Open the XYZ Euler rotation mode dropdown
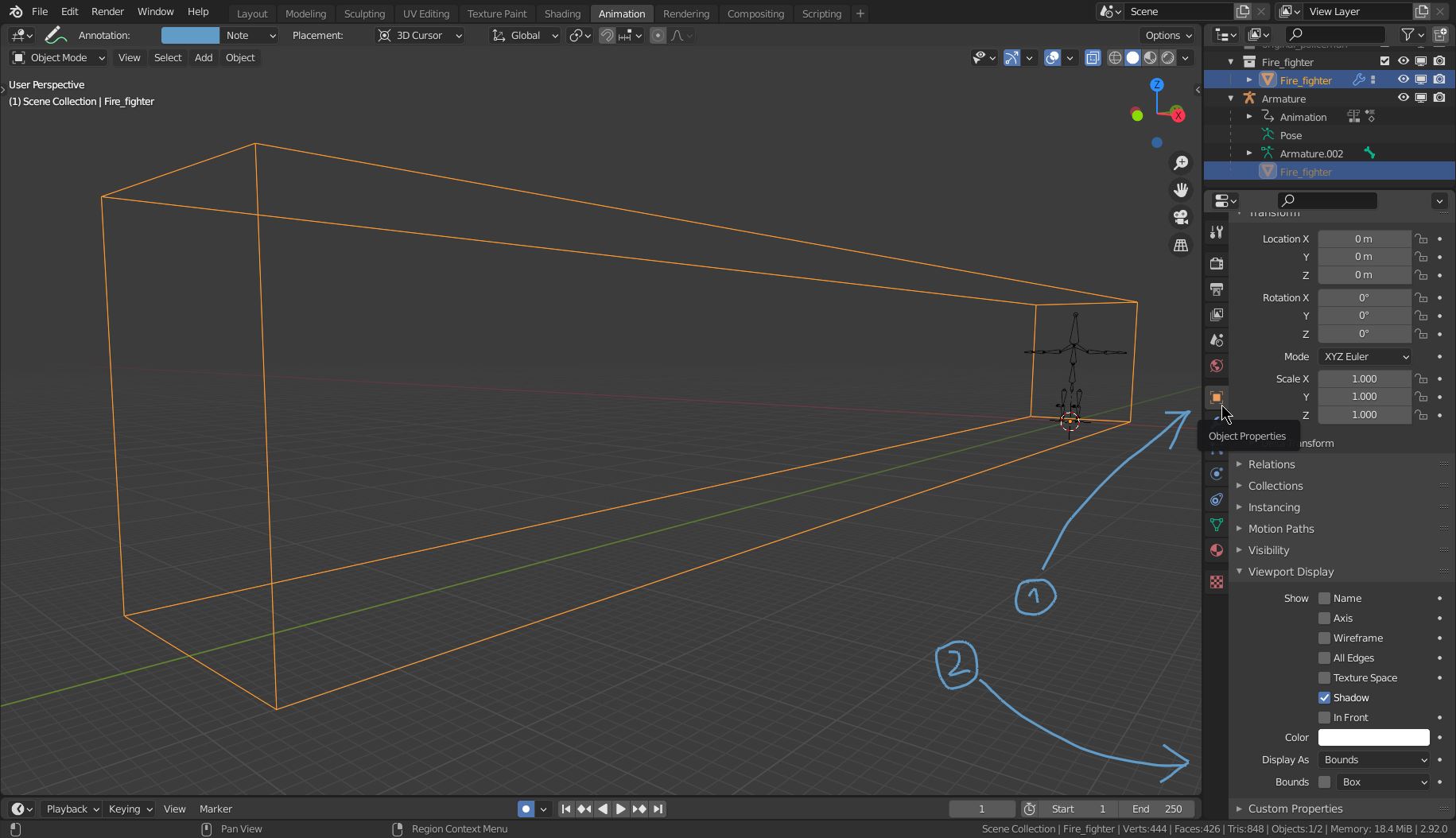Image resolution: width=1456 pixels, height=838 pixels. [x=1365, y=356]
